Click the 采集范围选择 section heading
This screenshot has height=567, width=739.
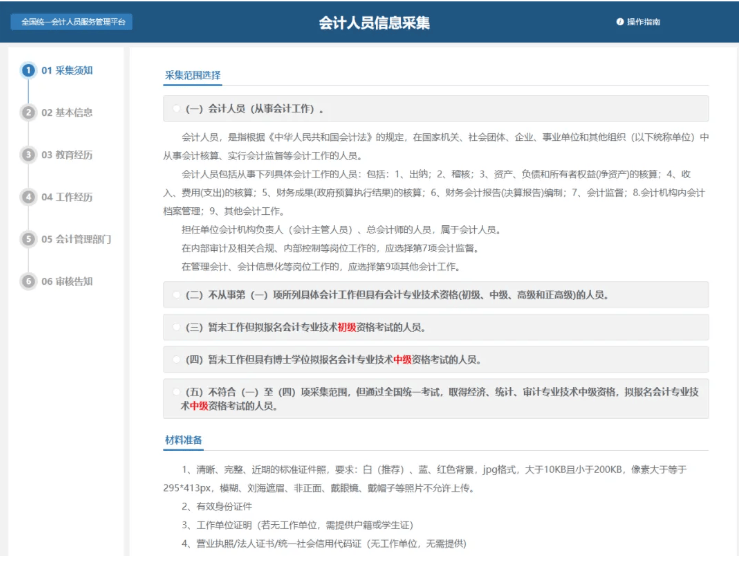(192, 75)
